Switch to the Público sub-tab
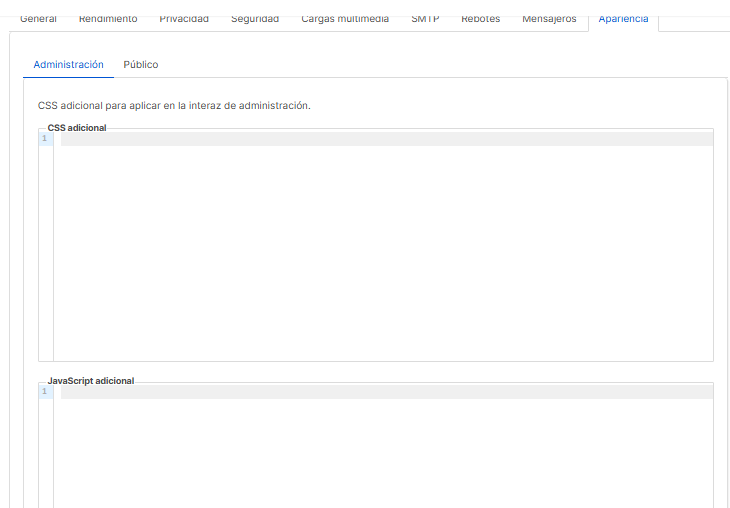Viewport: 730px width, 508px height. click(x=141, y=65)
